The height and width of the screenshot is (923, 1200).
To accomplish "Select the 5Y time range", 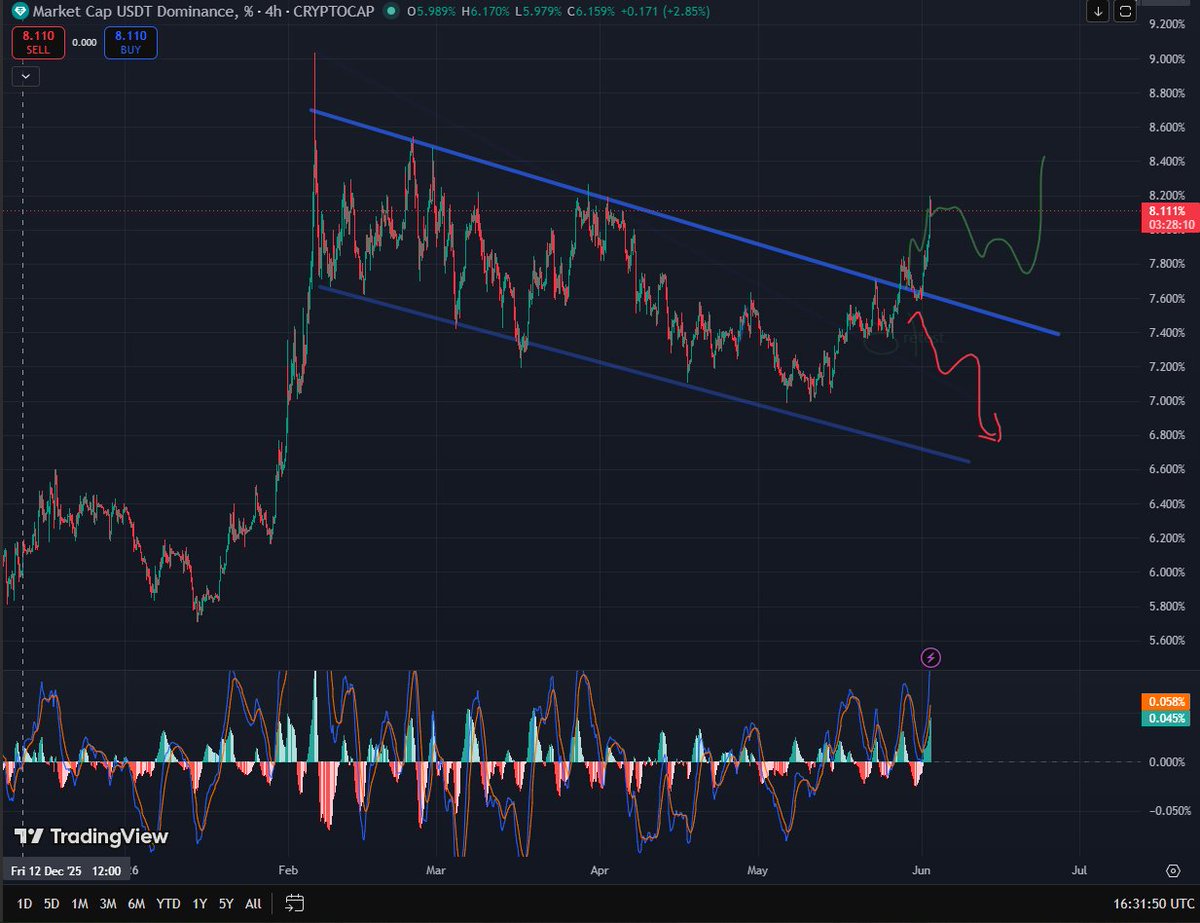I will [x=226, y=903].
